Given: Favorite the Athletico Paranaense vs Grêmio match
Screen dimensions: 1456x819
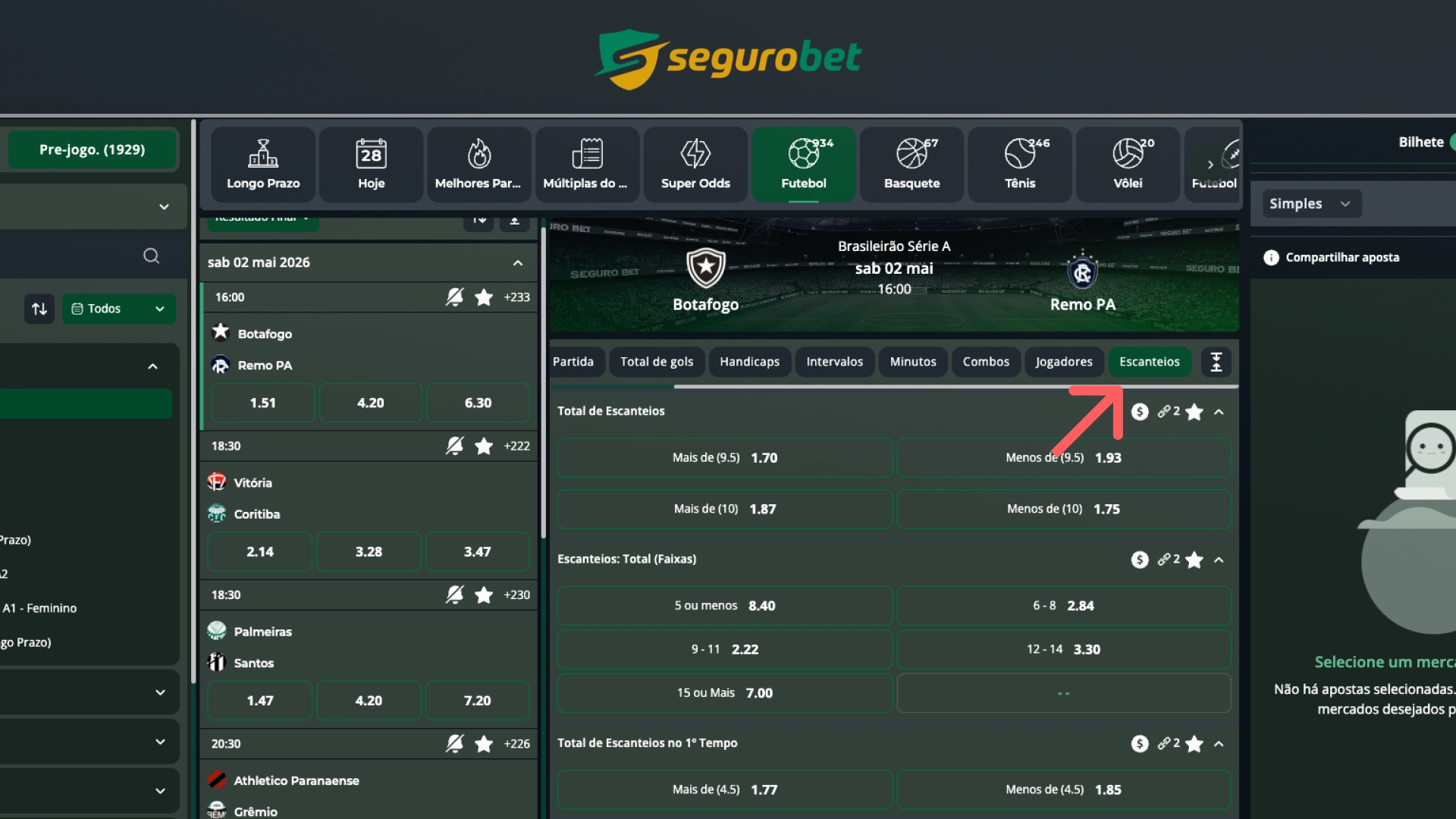Looking at the screenshot, I should click(x=484, y=744).
